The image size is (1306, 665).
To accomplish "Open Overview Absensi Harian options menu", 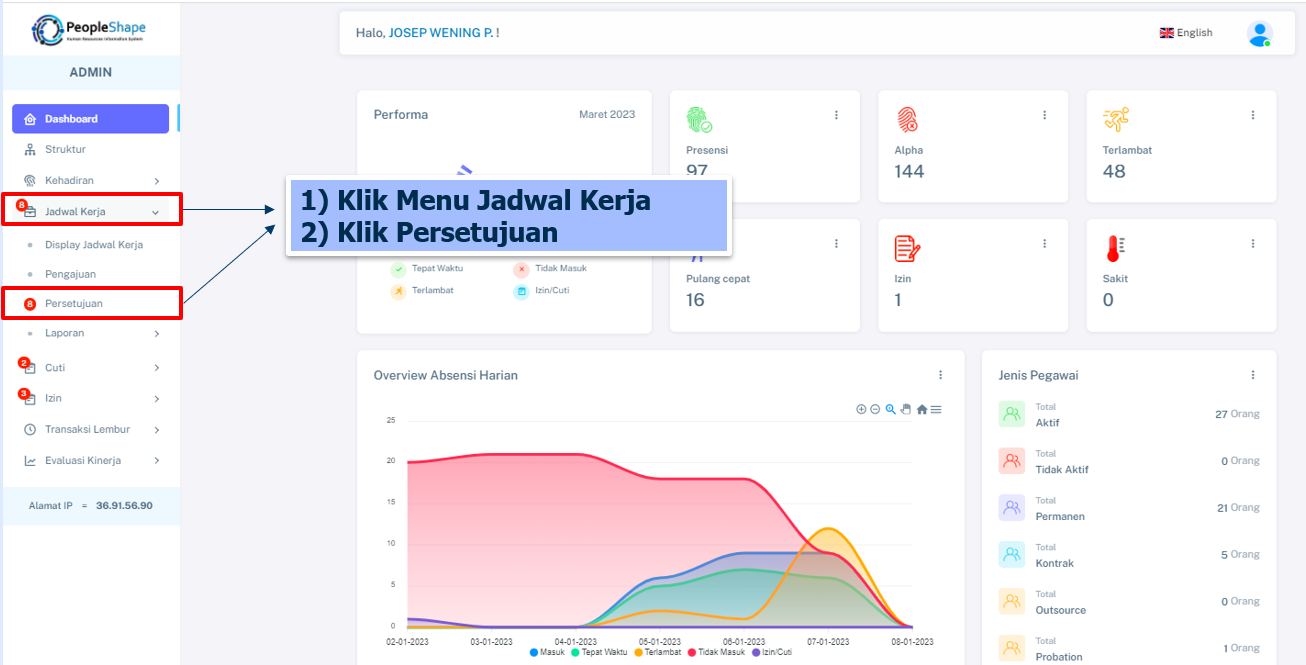I will 940,375.
